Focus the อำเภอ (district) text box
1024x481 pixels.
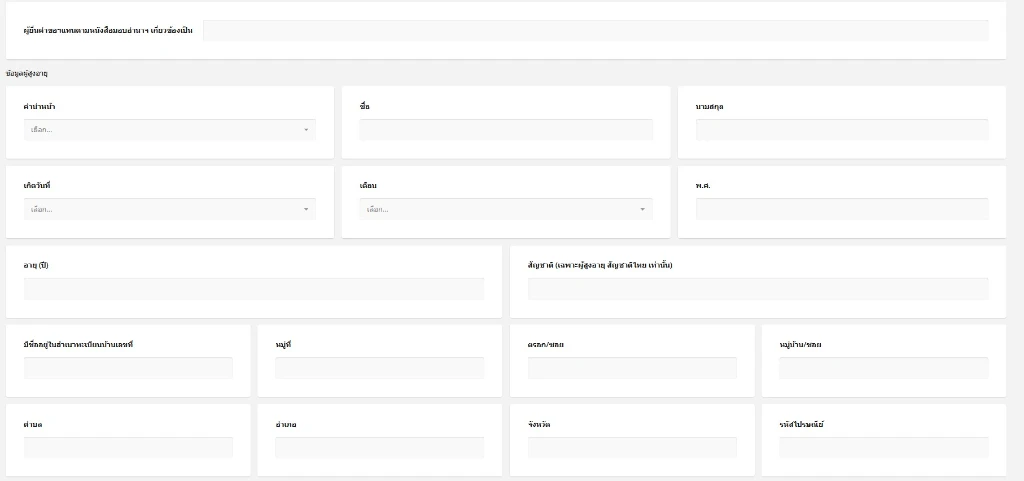click(379, 447)
